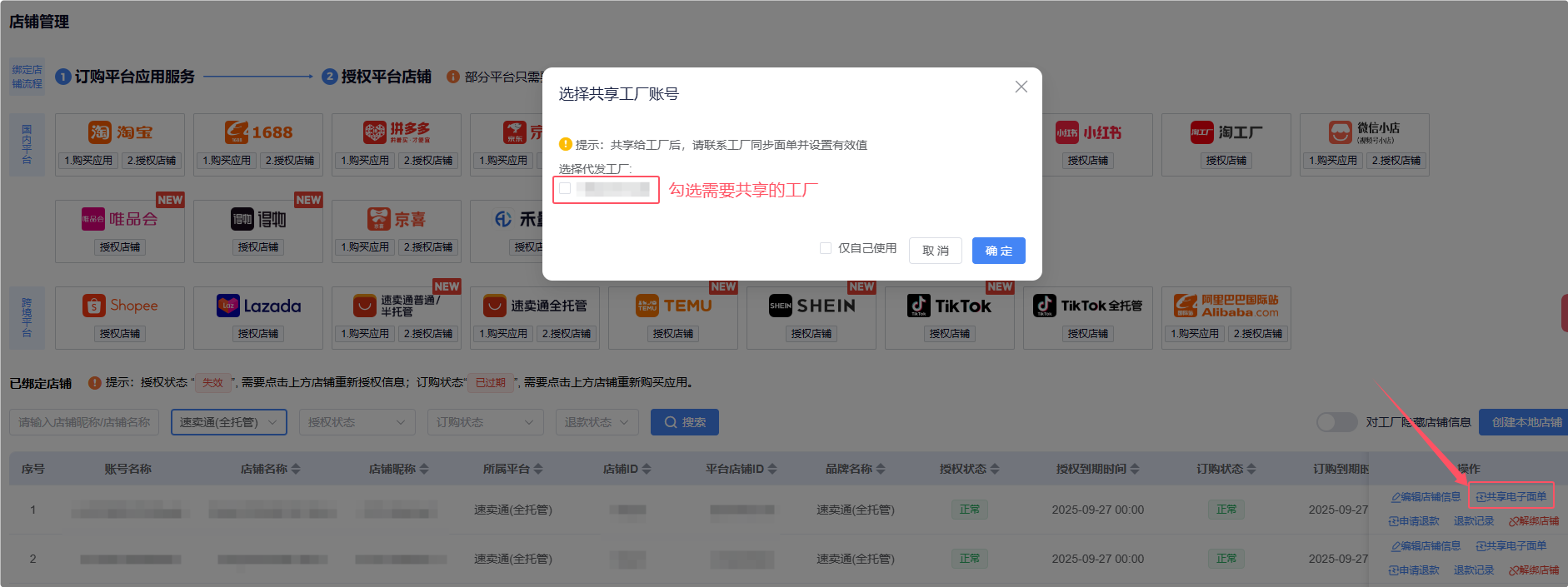Click the TikTok platform logo
Viewport: 1568px width, 587px height.
coord(950,306)
